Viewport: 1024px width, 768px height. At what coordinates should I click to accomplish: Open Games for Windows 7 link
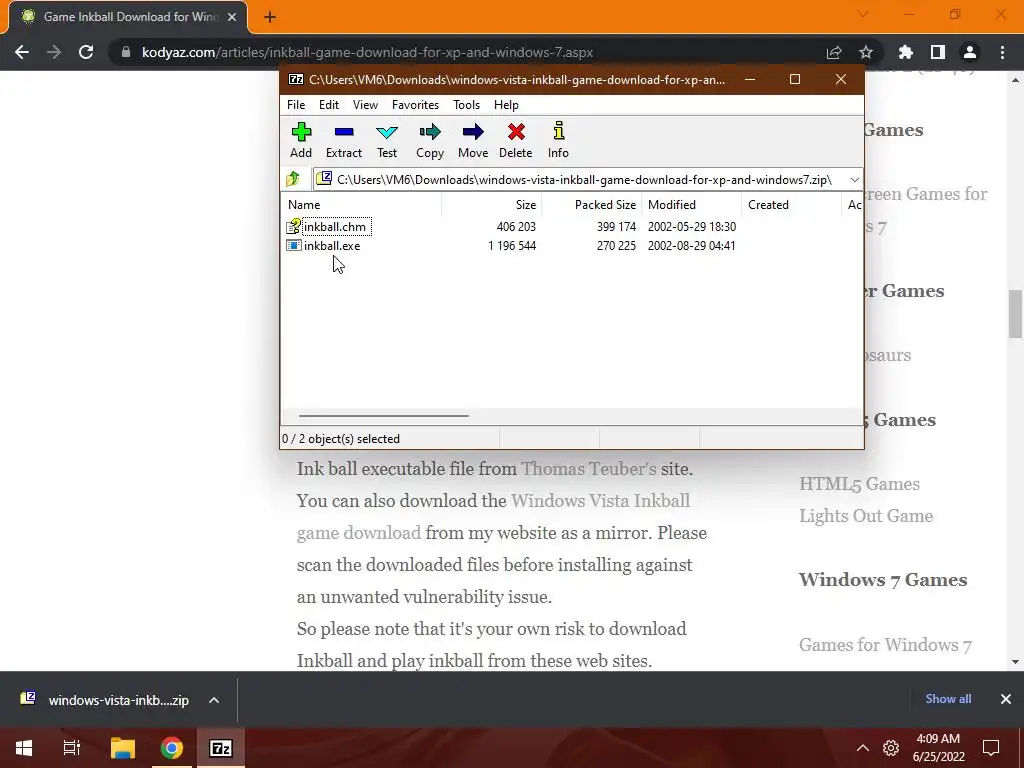click(886, 645)
